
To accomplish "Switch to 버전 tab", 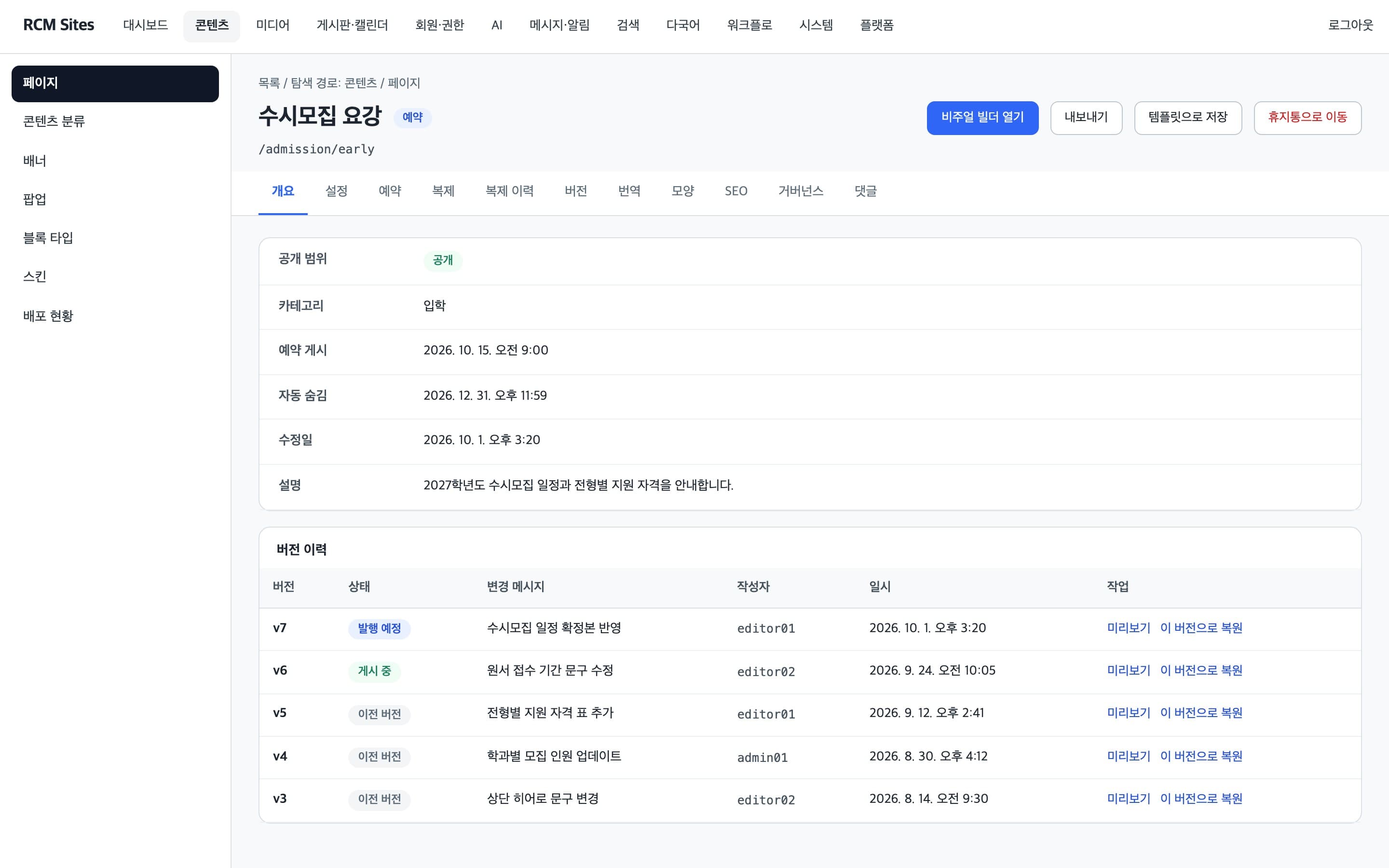I will [x=576, y=191].
